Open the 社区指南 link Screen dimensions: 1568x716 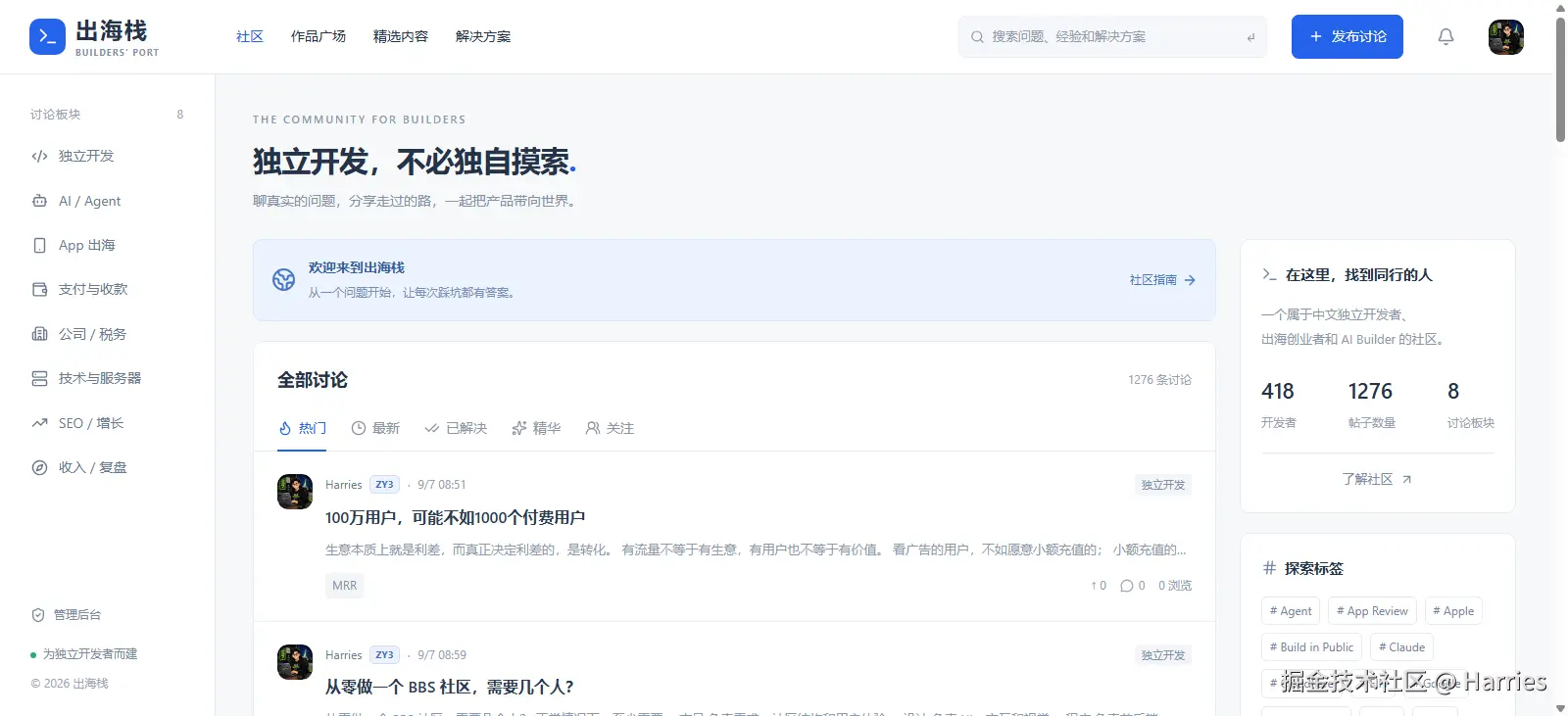pyautogui.click(x=1162, y=280)
